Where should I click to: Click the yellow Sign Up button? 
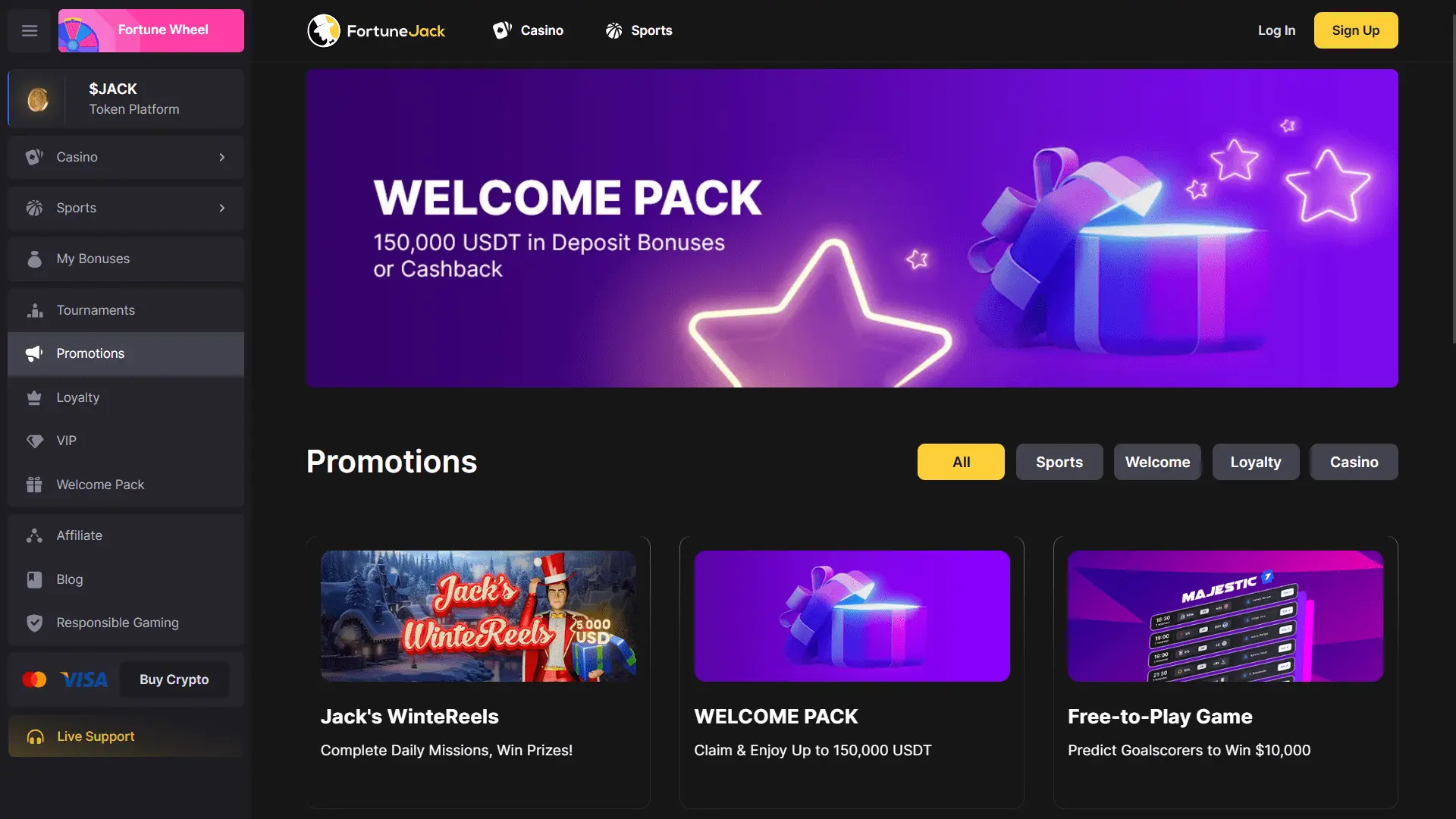click(x=1356, y=30)
